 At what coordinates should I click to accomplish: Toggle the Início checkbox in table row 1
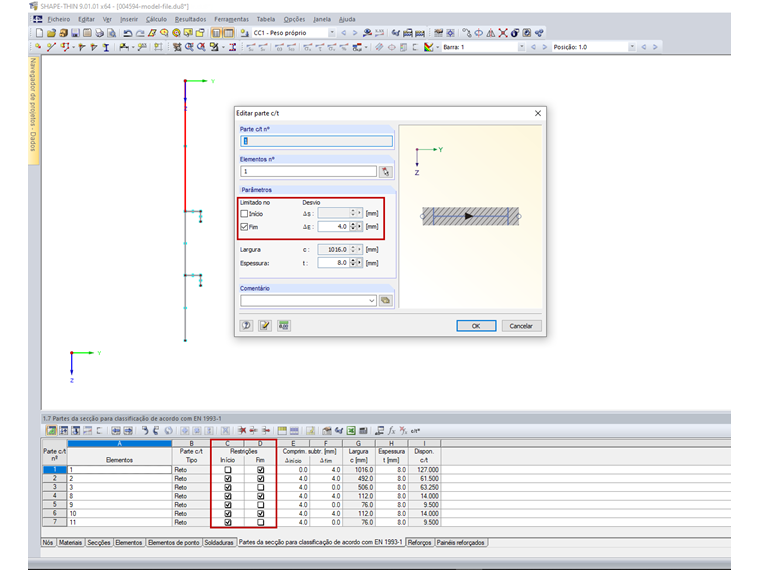pyautogui.click(x=228, y=470)
